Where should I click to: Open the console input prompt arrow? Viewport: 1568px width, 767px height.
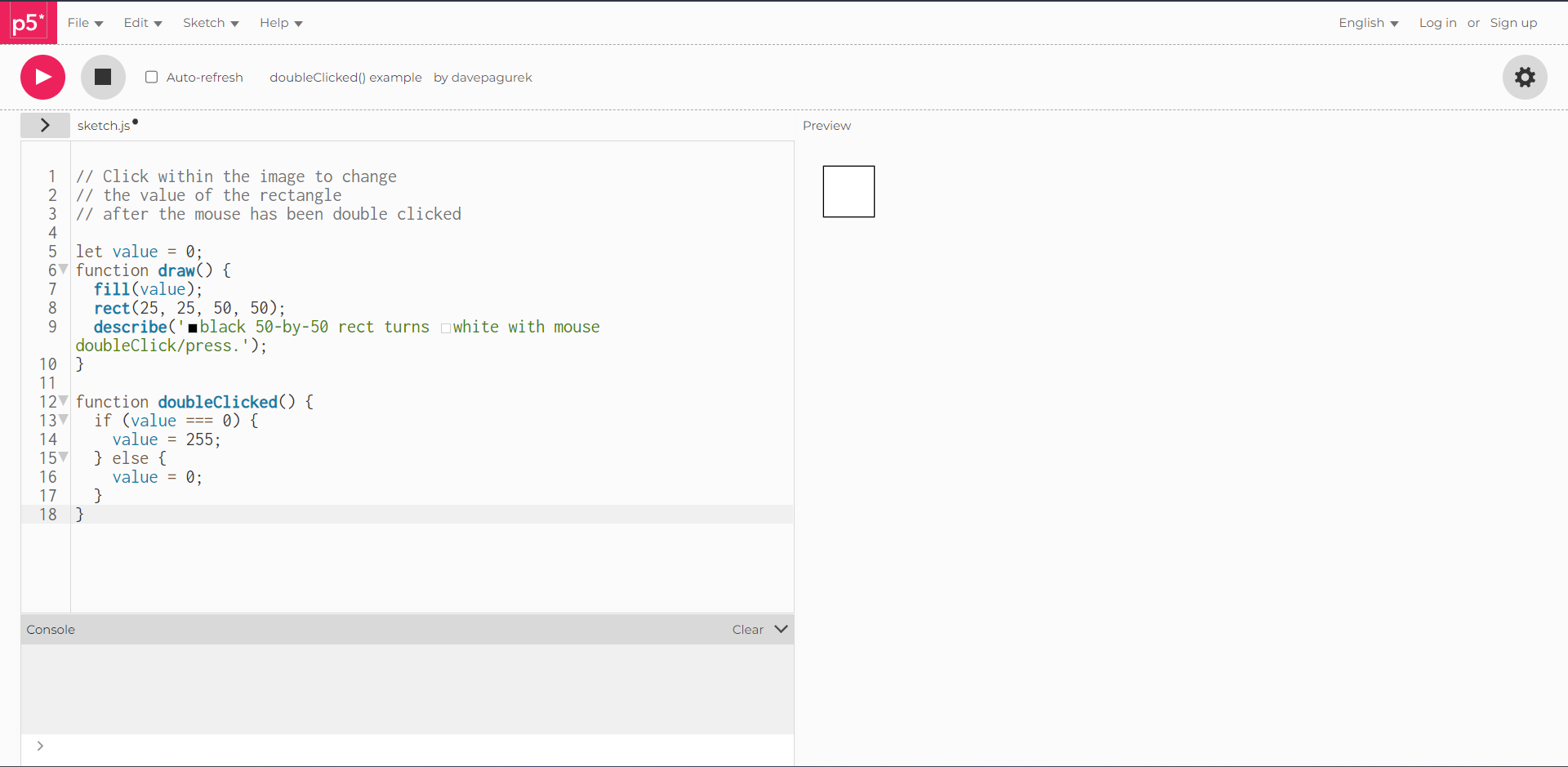coord(40,746)
